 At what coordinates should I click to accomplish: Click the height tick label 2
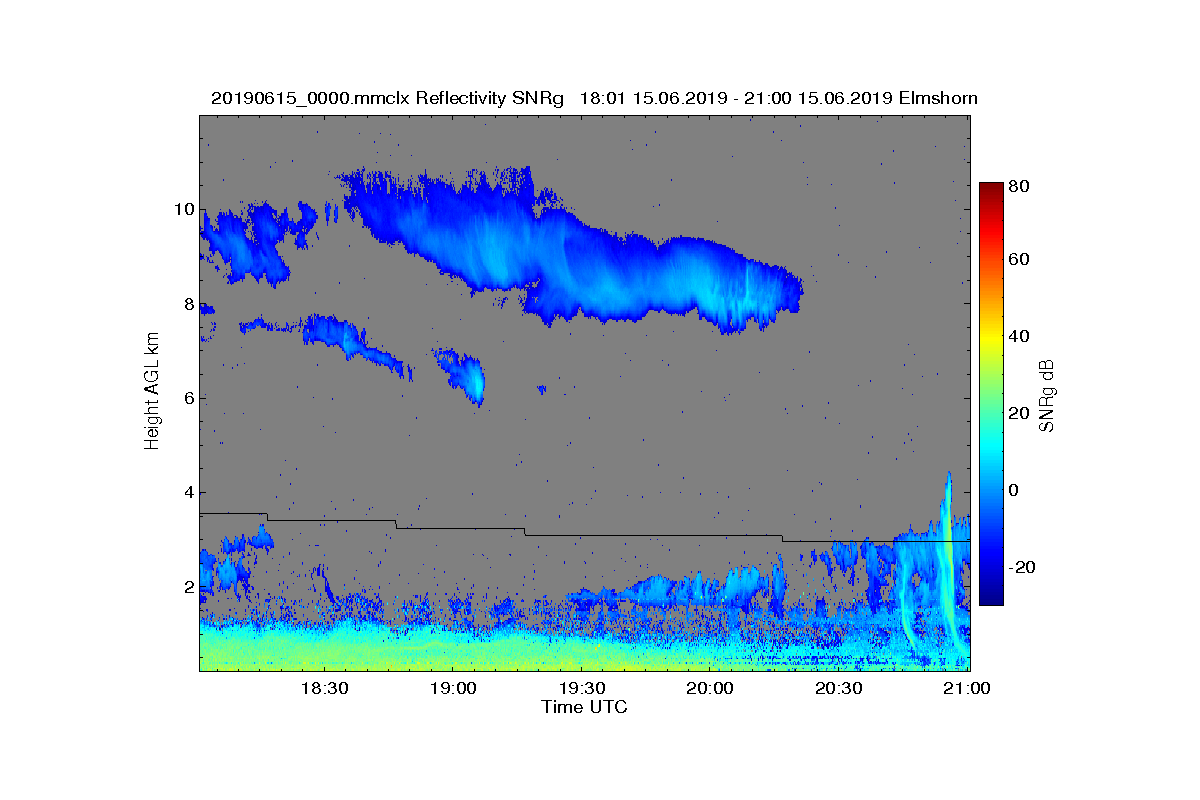click(x=187, y=586)
